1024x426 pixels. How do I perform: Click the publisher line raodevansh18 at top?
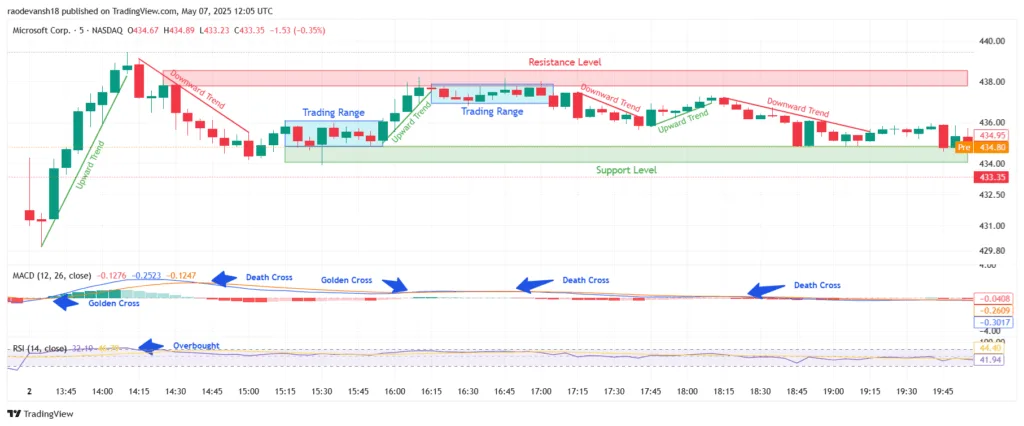140,11
